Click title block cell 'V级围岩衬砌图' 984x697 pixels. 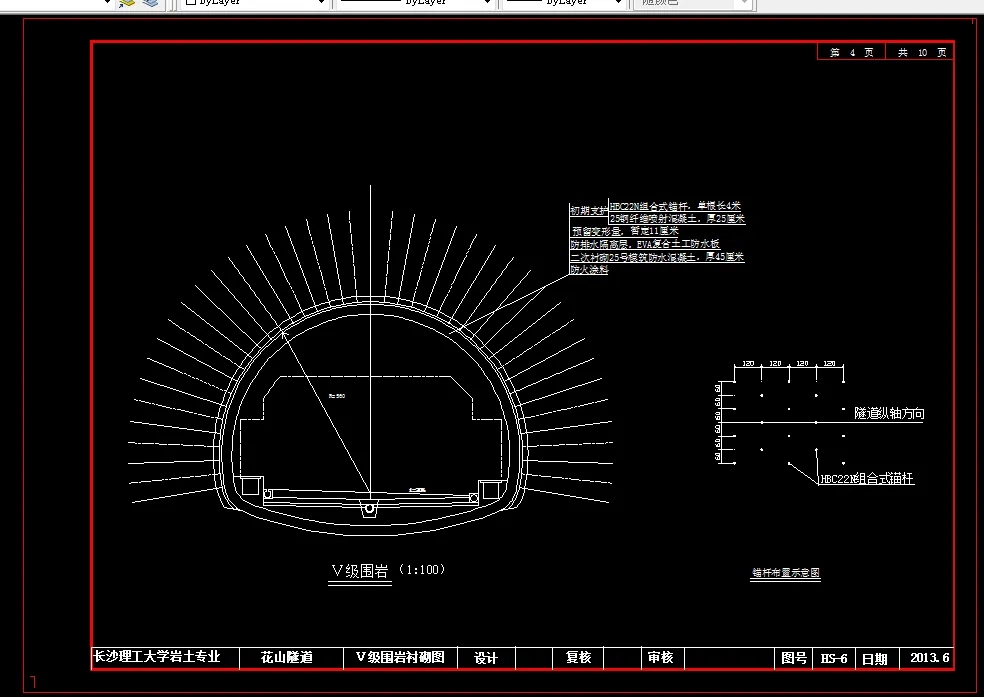point(400,657)
